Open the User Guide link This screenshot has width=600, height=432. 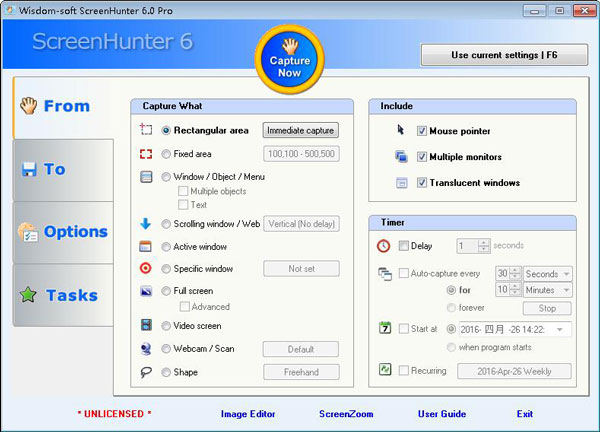[442, 414]
